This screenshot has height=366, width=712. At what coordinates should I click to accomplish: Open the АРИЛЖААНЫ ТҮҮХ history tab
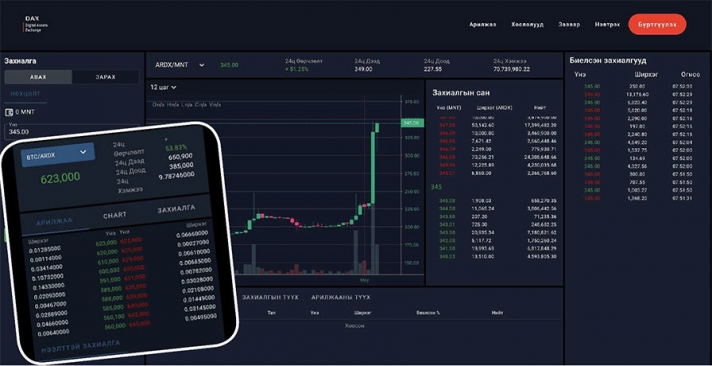tap(341, 297)
